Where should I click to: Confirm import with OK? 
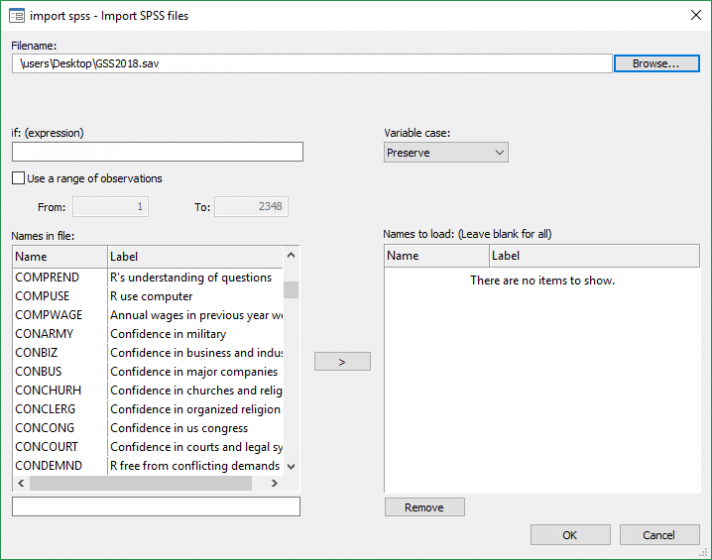(570, 535)
